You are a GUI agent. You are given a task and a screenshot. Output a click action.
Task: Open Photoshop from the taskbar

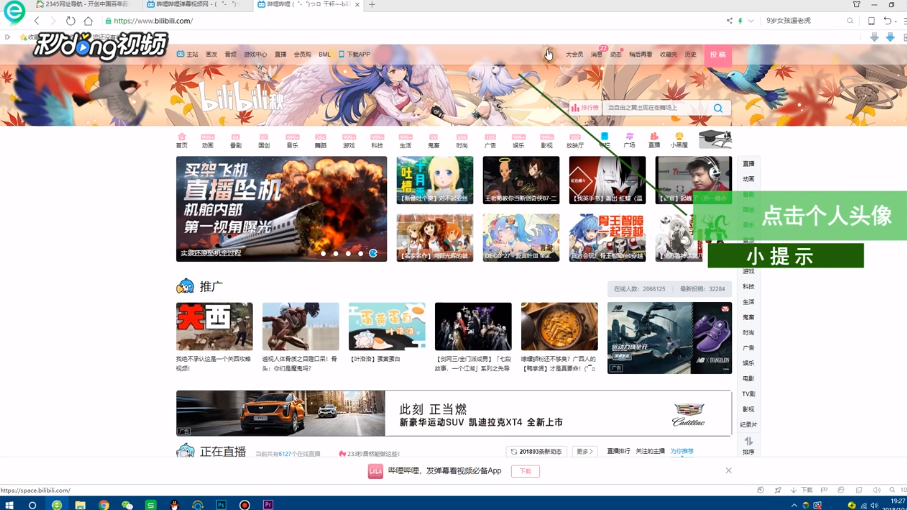point(221,505)
